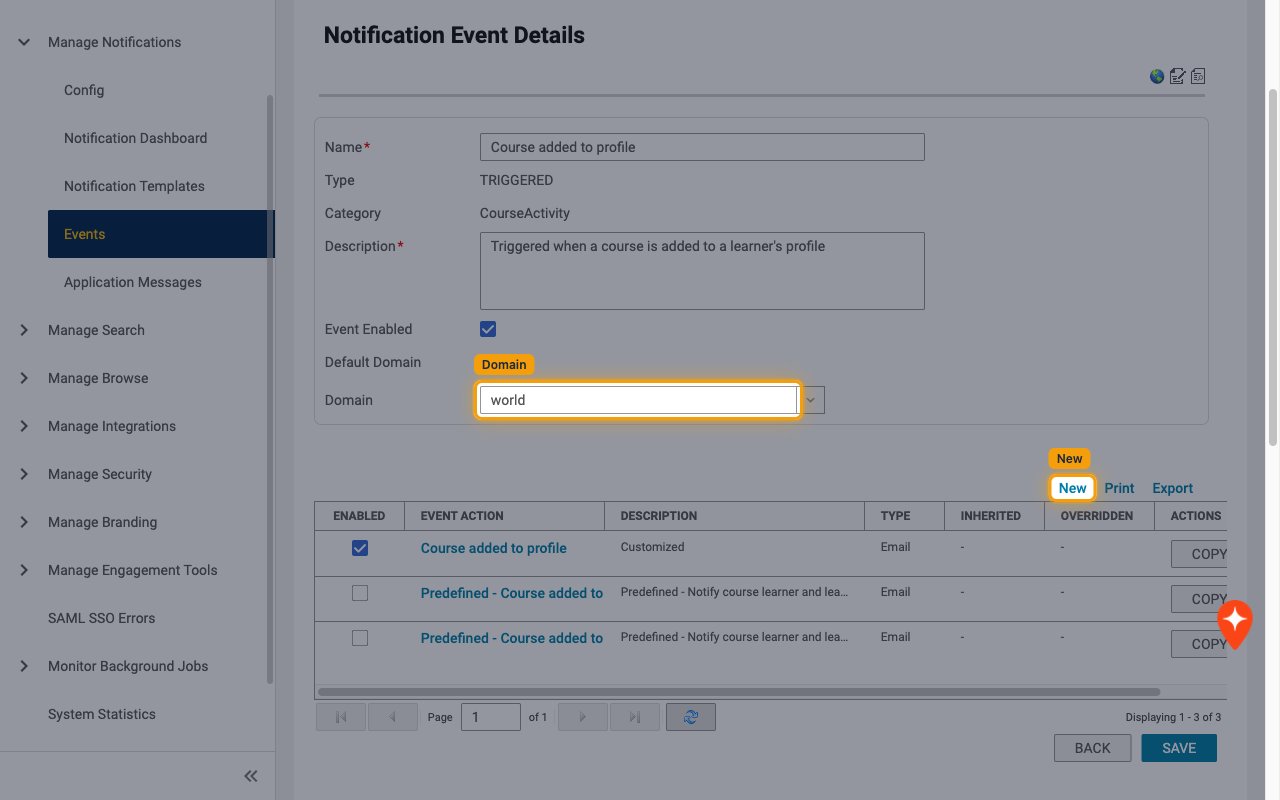Copy the Course added to profile action
Viewport: 1280px width, 800px height.
[1199, 554]
